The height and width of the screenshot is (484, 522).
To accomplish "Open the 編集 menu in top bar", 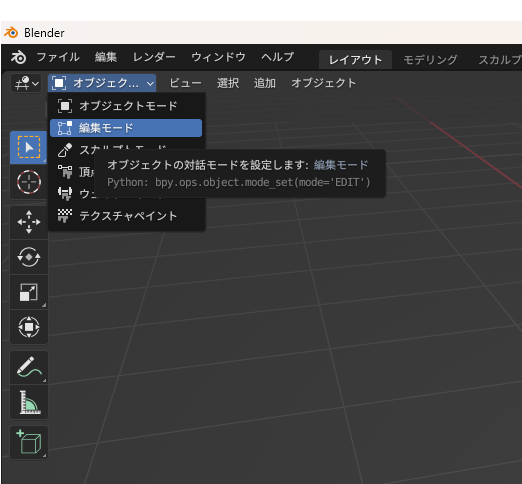I will 106,57.
